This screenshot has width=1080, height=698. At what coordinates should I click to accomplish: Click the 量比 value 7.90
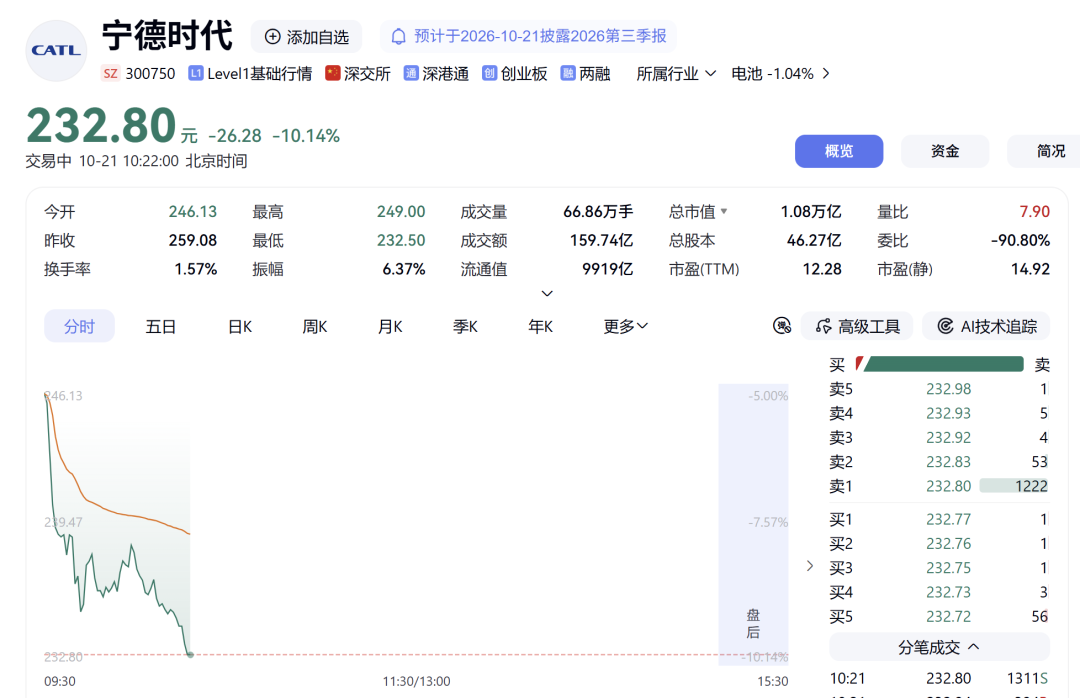(x=1035, y=212)
